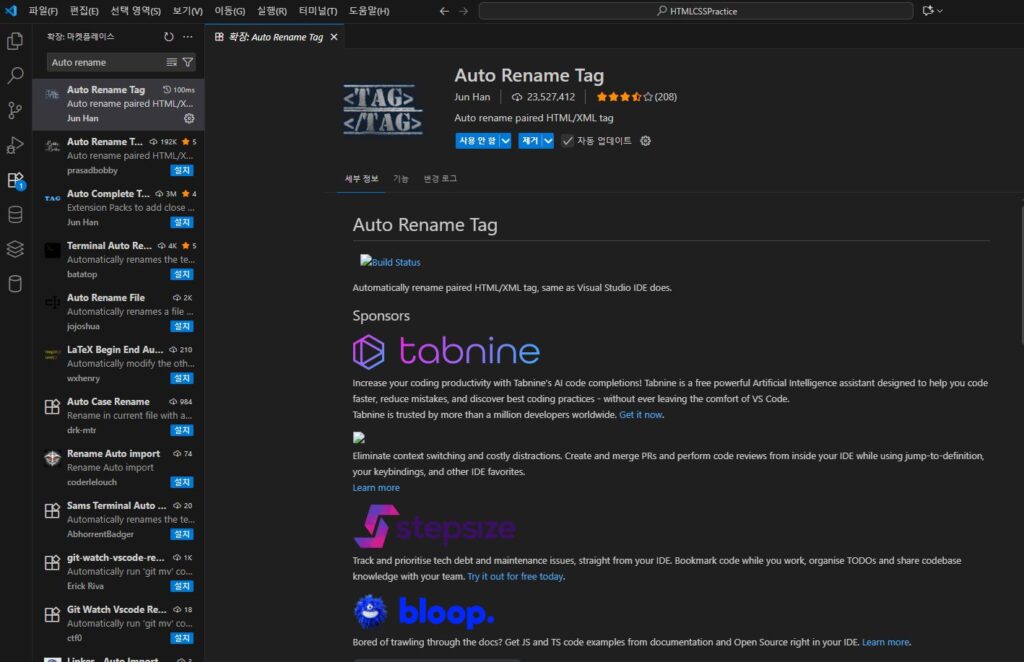Open the extension management gear beside 자동 업데이트
This screenshot has width=1024, height=662.
click(x=645, y=141)
